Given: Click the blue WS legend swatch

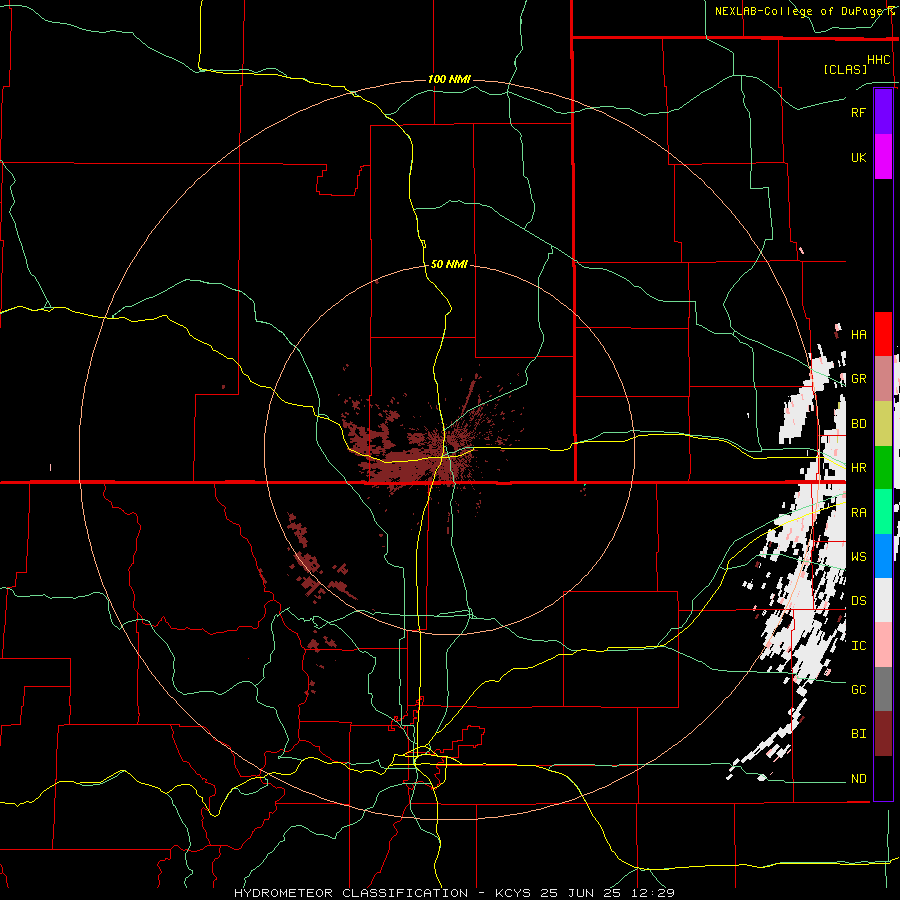Looking at the screenshot, I should (x=883, y=556).
